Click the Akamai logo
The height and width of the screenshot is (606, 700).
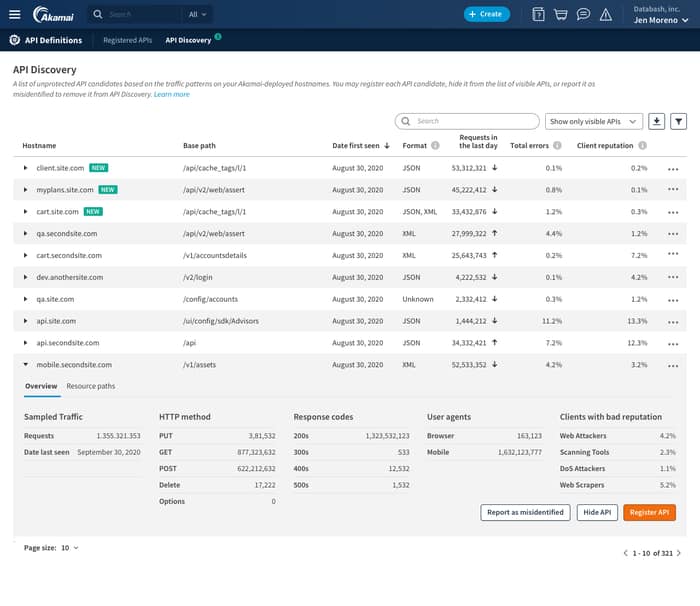click(52, 14)
